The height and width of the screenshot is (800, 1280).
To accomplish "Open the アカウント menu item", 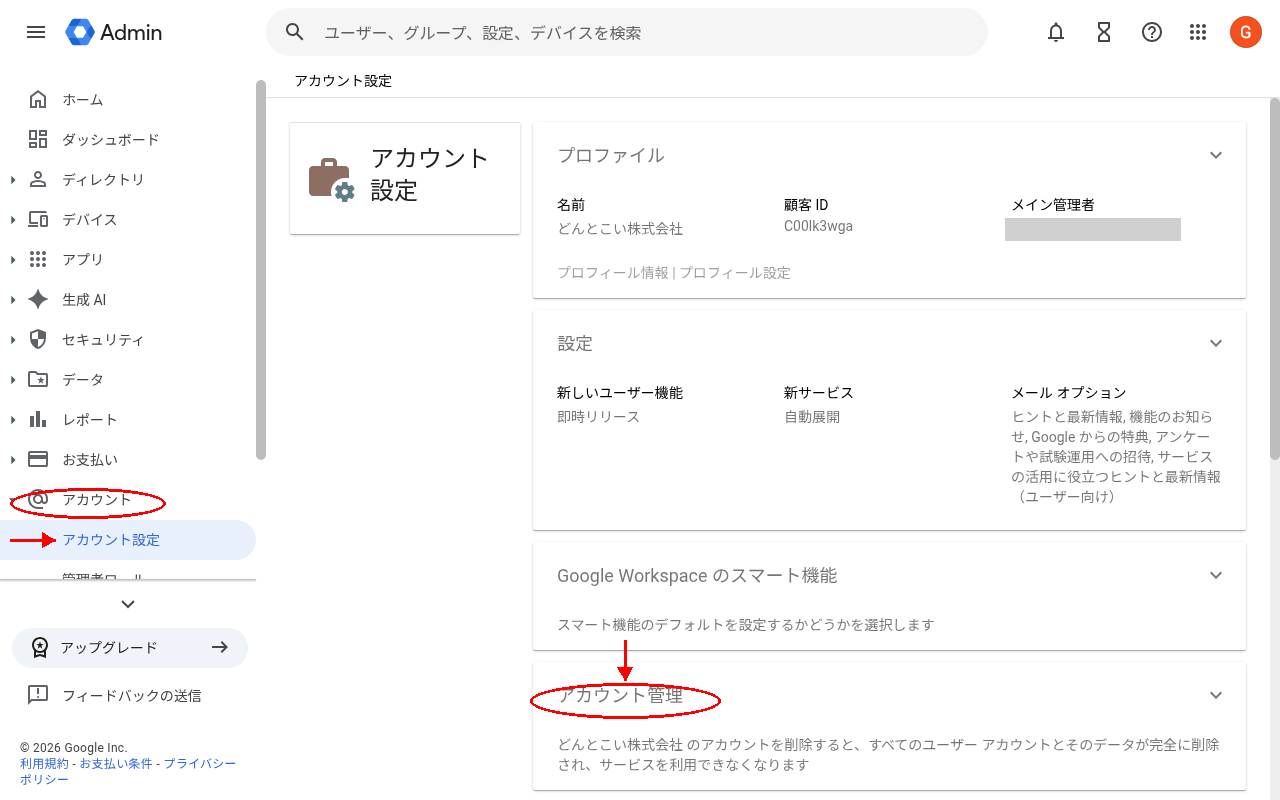I will [x=95, y=502].
